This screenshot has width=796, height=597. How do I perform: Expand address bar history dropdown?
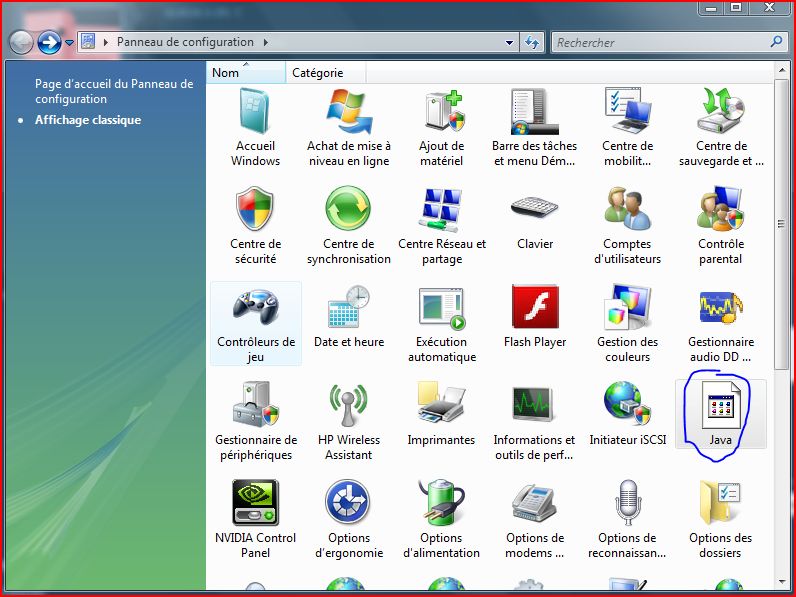509,43
